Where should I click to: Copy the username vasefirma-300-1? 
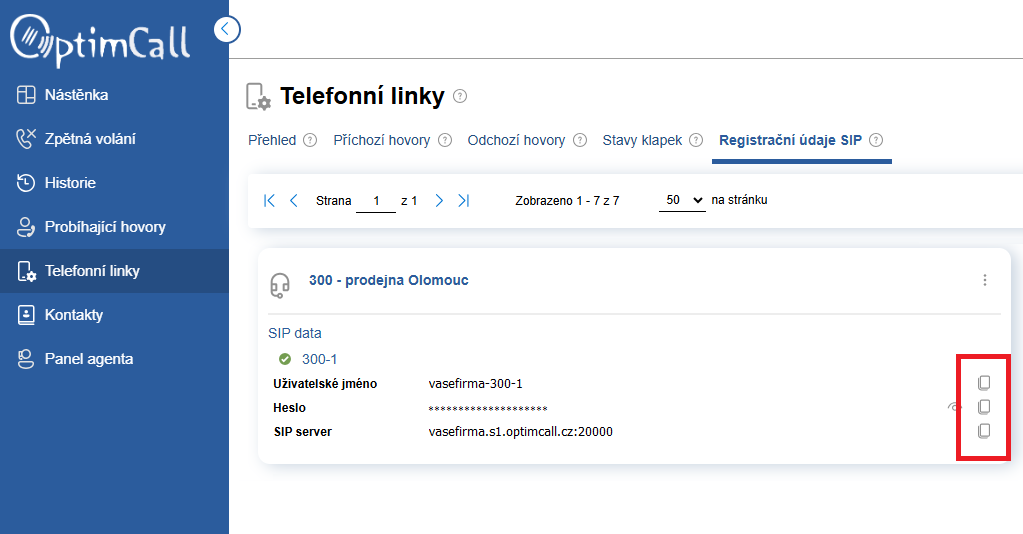click(984, 383)
